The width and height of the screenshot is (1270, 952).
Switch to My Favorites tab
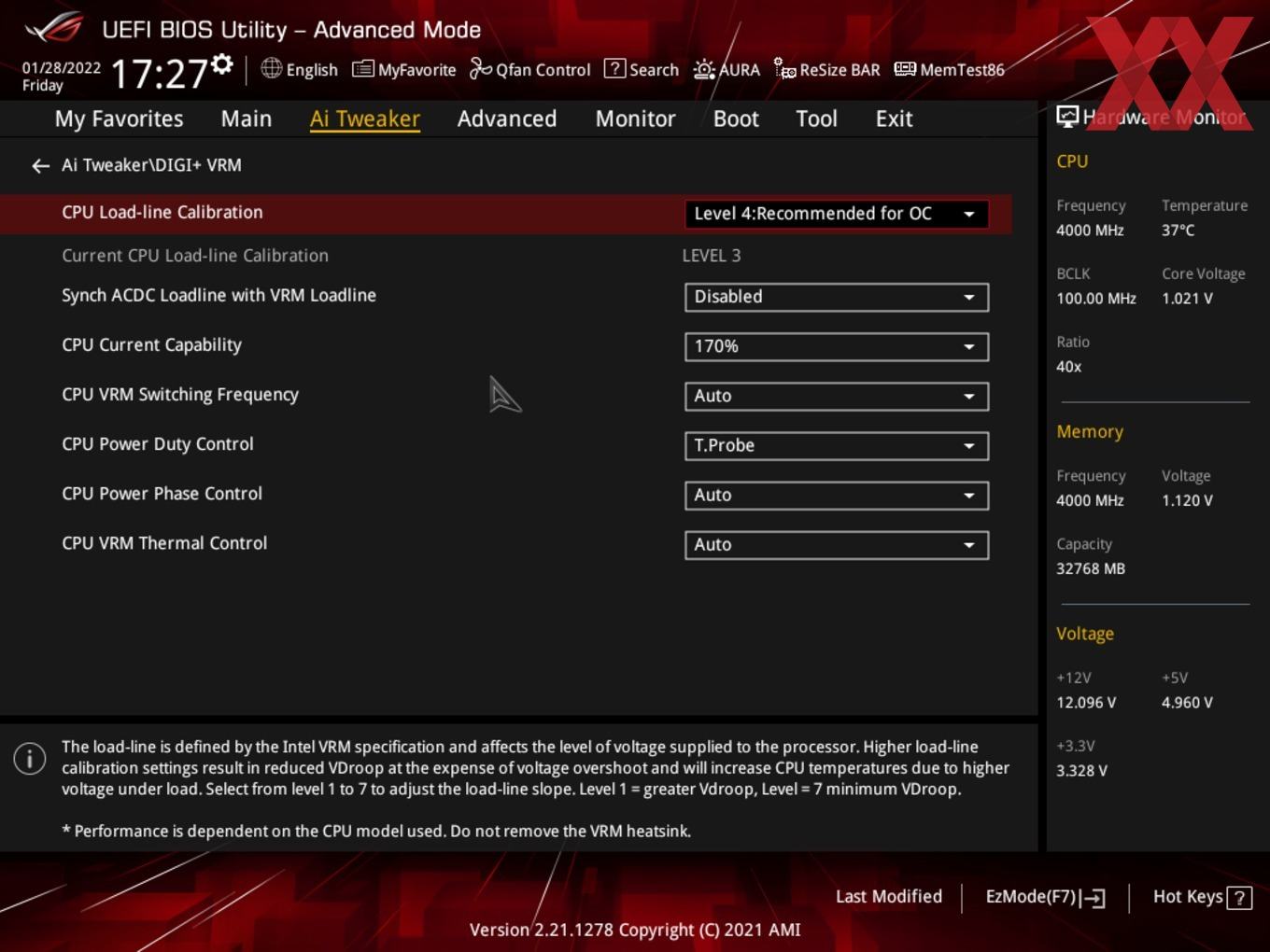tap(119, 119)
